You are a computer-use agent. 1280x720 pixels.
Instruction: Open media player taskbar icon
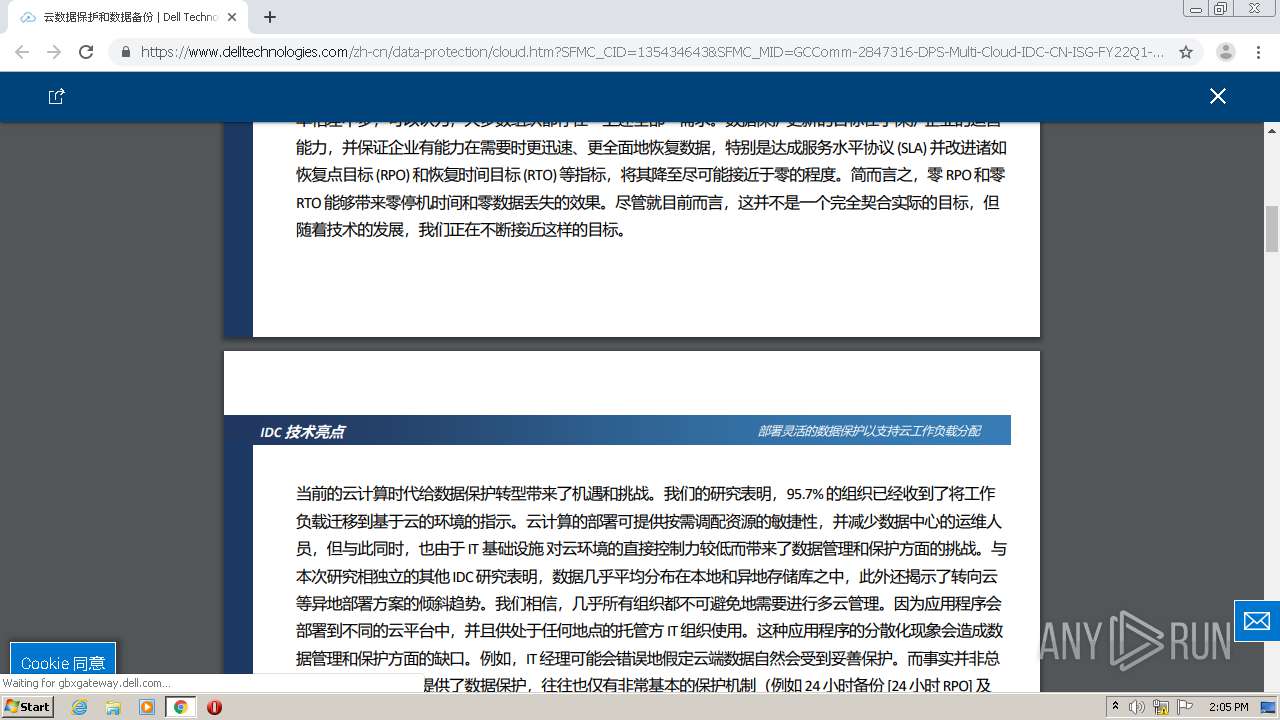click(147, 707)
